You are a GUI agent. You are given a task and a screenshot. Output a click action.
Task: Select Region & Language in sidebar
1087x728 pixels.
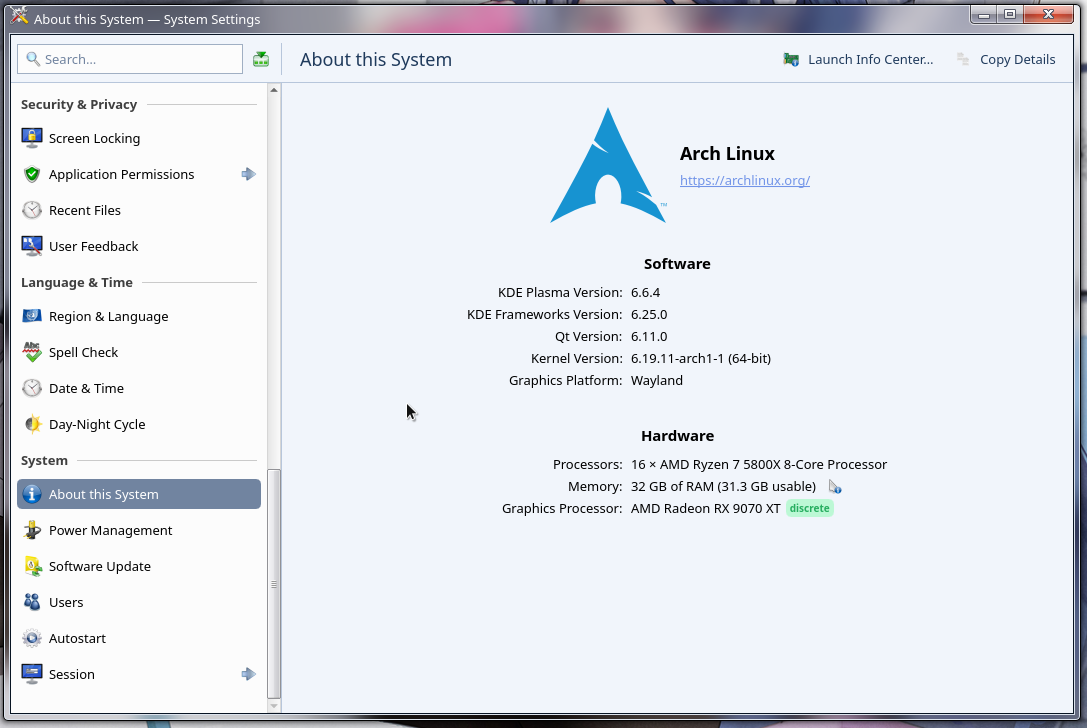pos(139,316)
